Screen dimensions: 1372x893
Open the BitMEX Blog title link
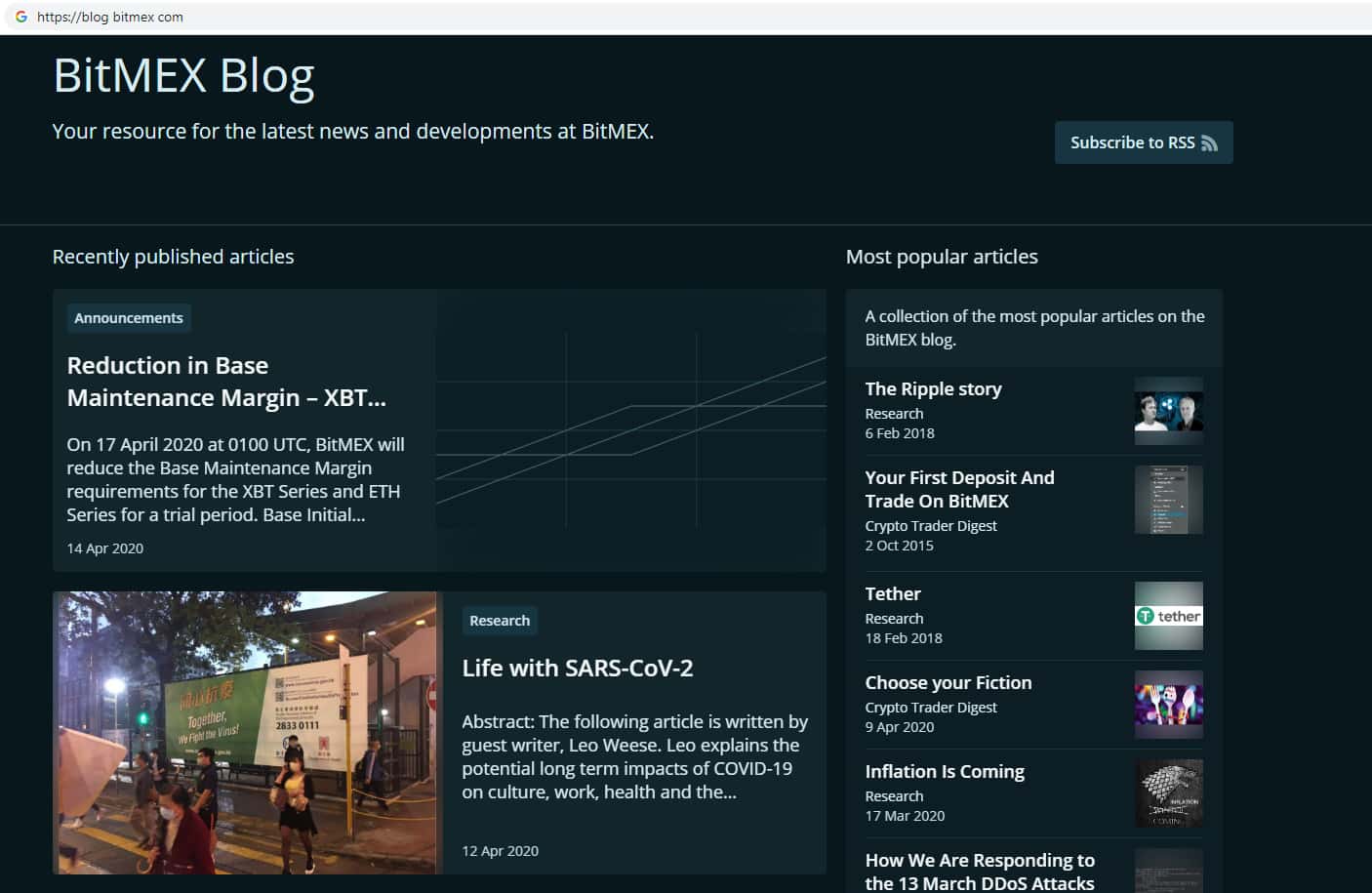[x=183, y=75]
